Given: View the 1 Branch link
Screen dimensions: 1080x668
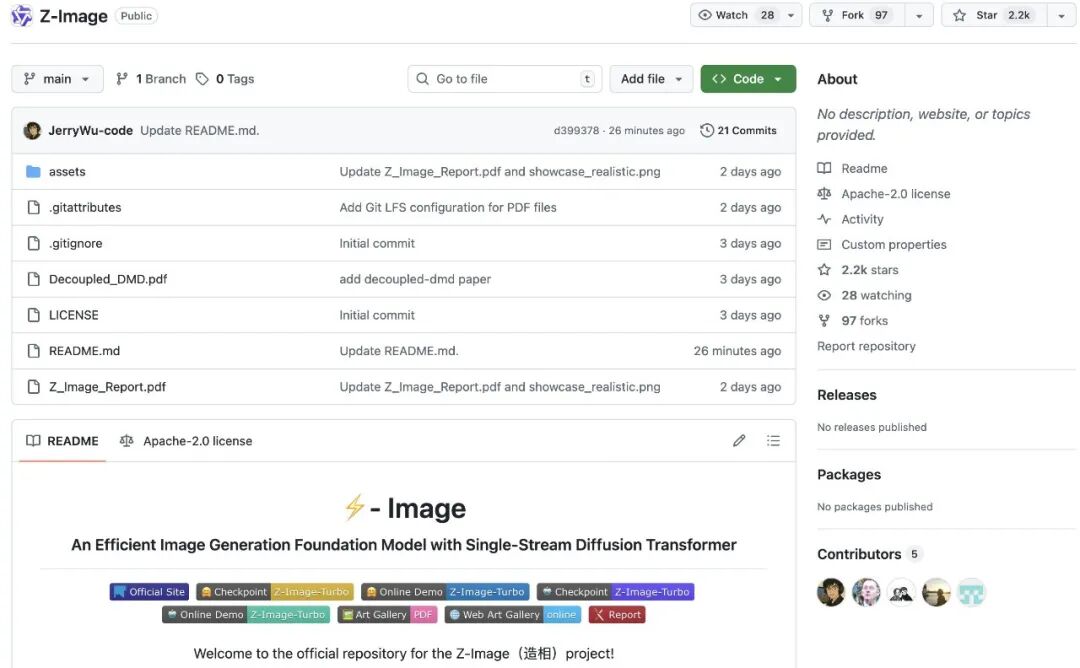Looking at the screenshot, I should pos(151,79).
